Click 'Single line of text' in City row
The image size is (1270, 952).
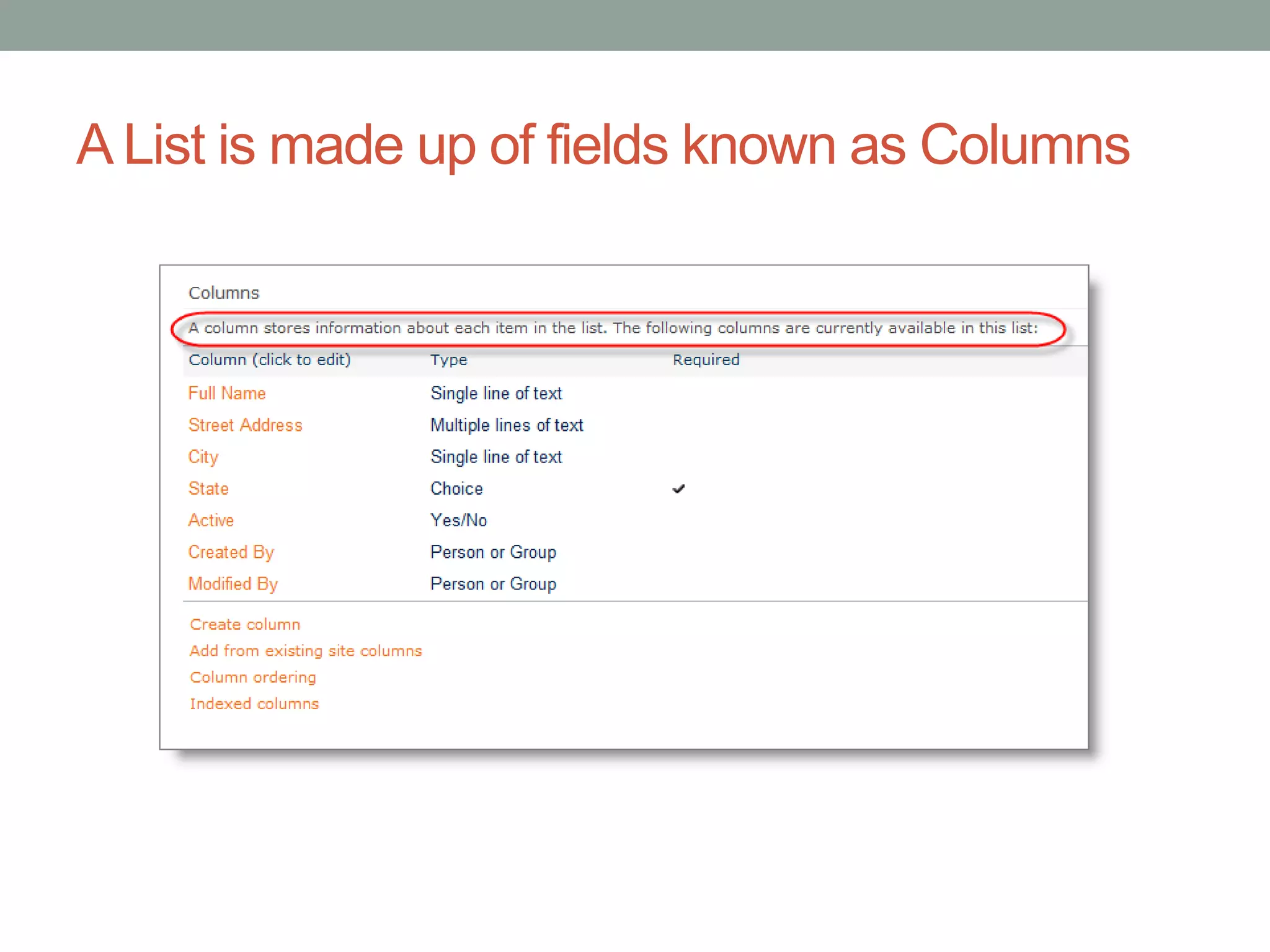coord(496,457)
